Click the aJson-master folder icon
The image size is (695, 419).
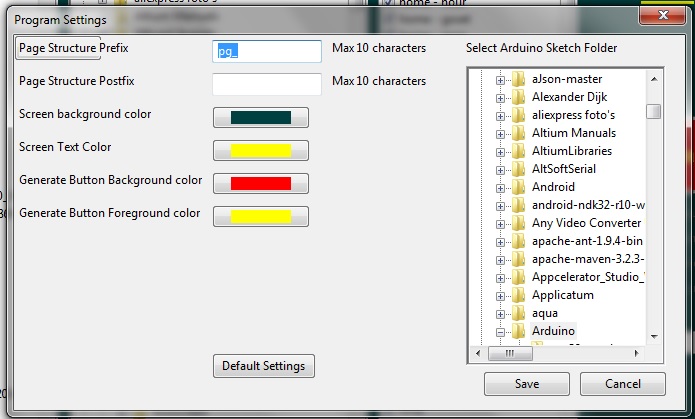[518, 79]
